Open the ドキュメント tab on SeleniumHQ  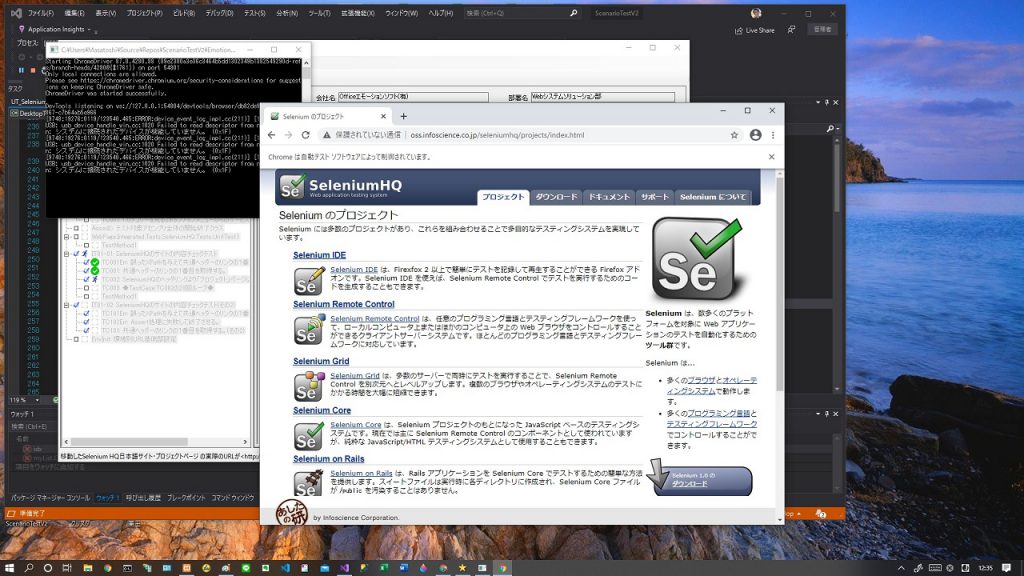click(609, 197)
